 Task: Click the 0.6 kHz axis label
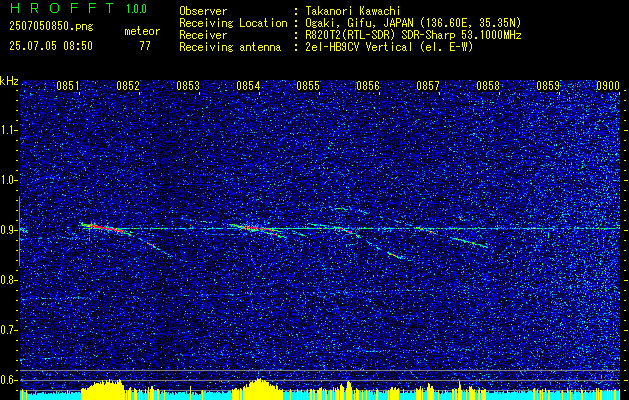[x=9, y=380]
